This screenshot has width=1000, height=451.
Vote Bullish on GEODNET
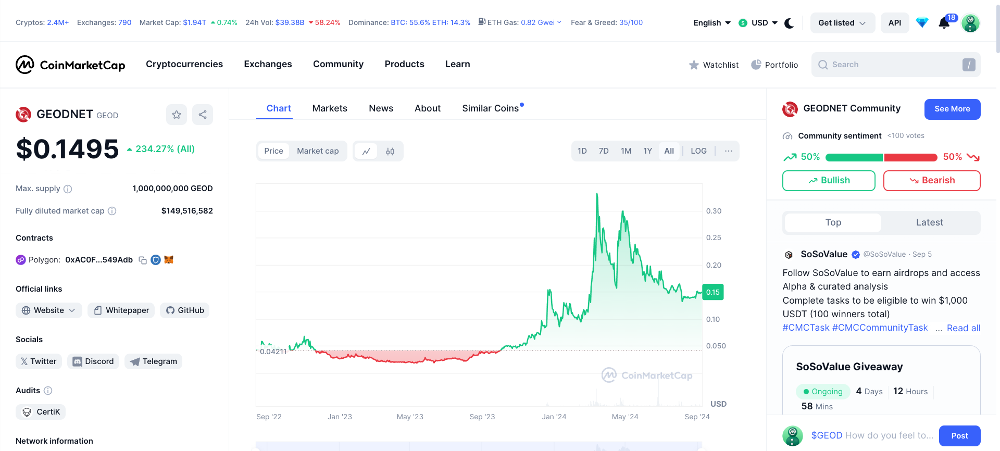pos(829,181)
